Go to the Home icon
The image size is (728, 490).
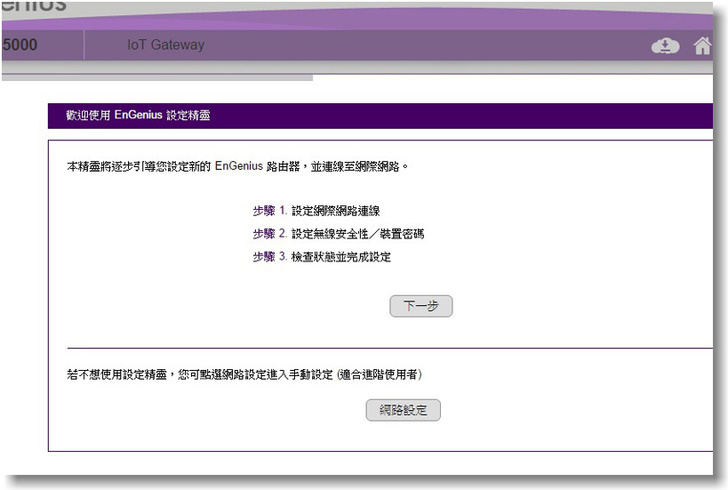click(702, 46)
